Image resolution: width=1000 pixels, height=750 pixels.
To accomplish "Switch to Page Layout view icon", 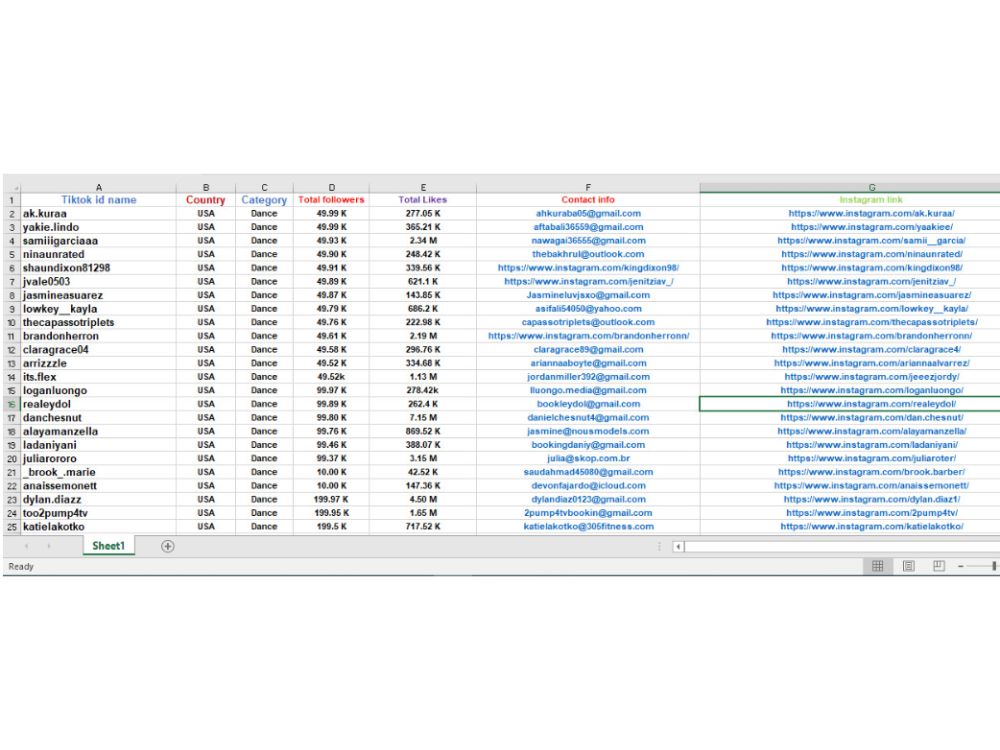I will 909,566.
